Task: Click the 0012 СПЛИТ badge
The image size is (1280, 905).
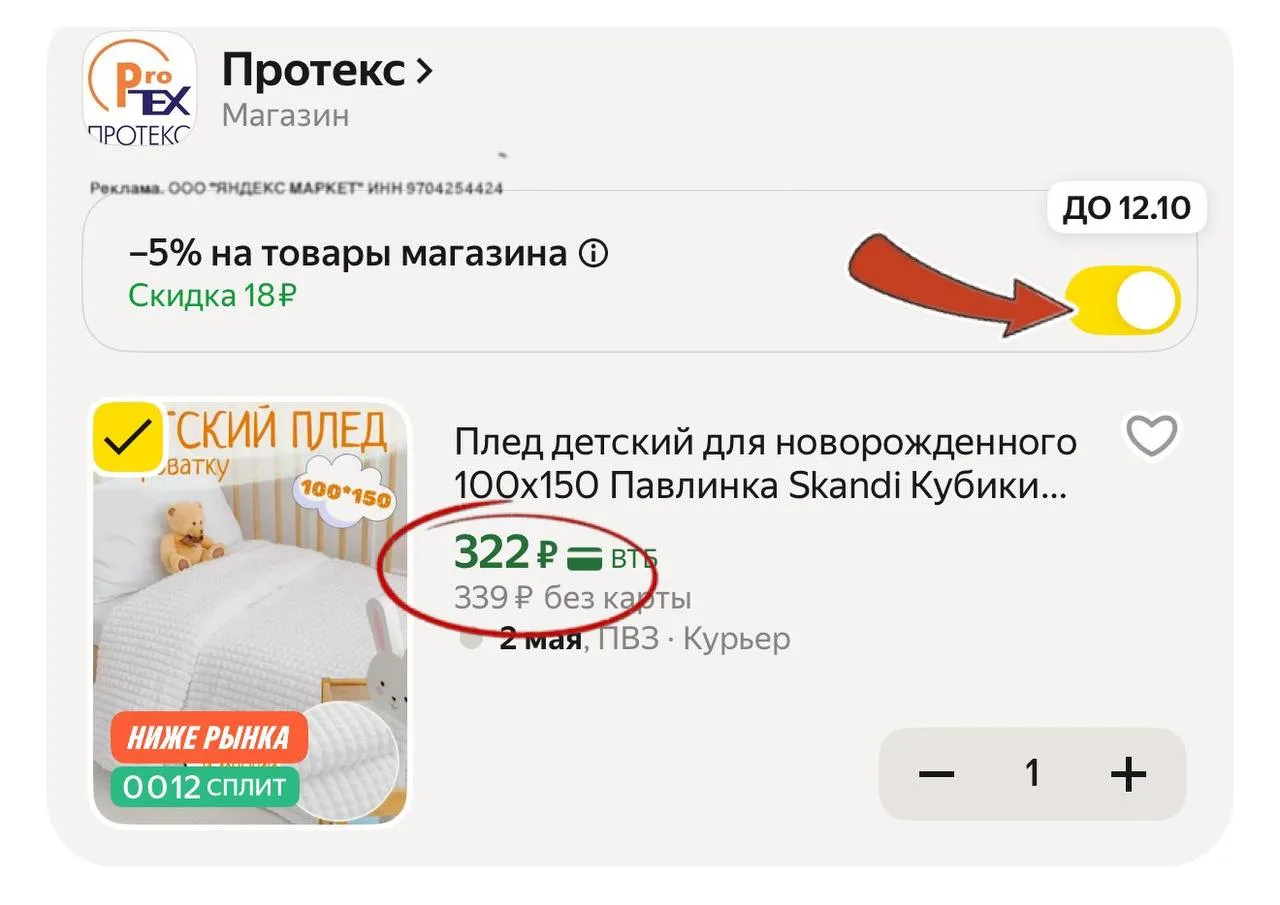Action: [205, 787]
